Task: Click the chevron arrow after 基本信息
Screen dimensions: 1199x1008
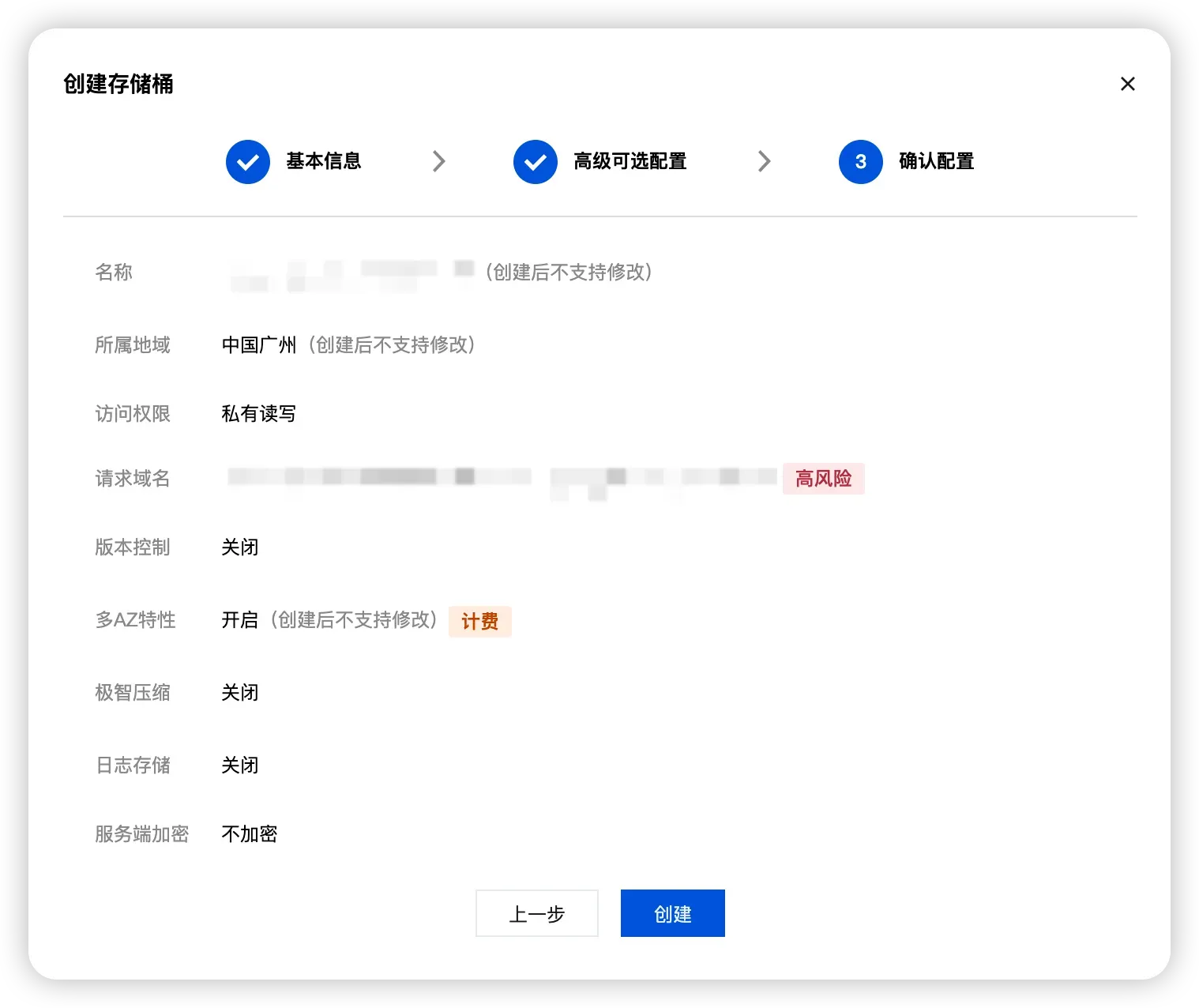Action: pyautogui.click(x=439, y=162)
